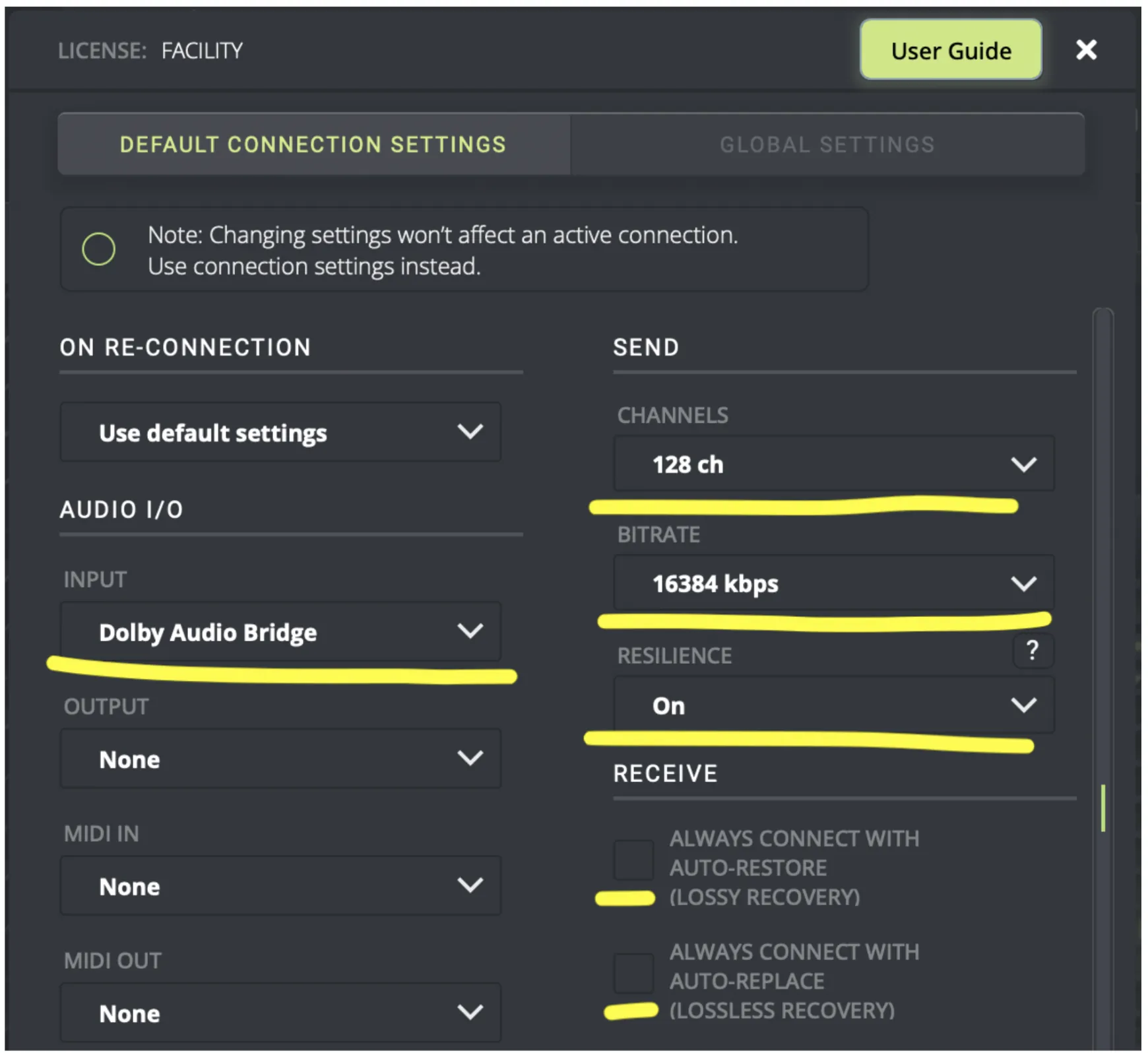
Task: Click chevron arrow in 16384 kbps field
Action: (x=1023, y=583)
